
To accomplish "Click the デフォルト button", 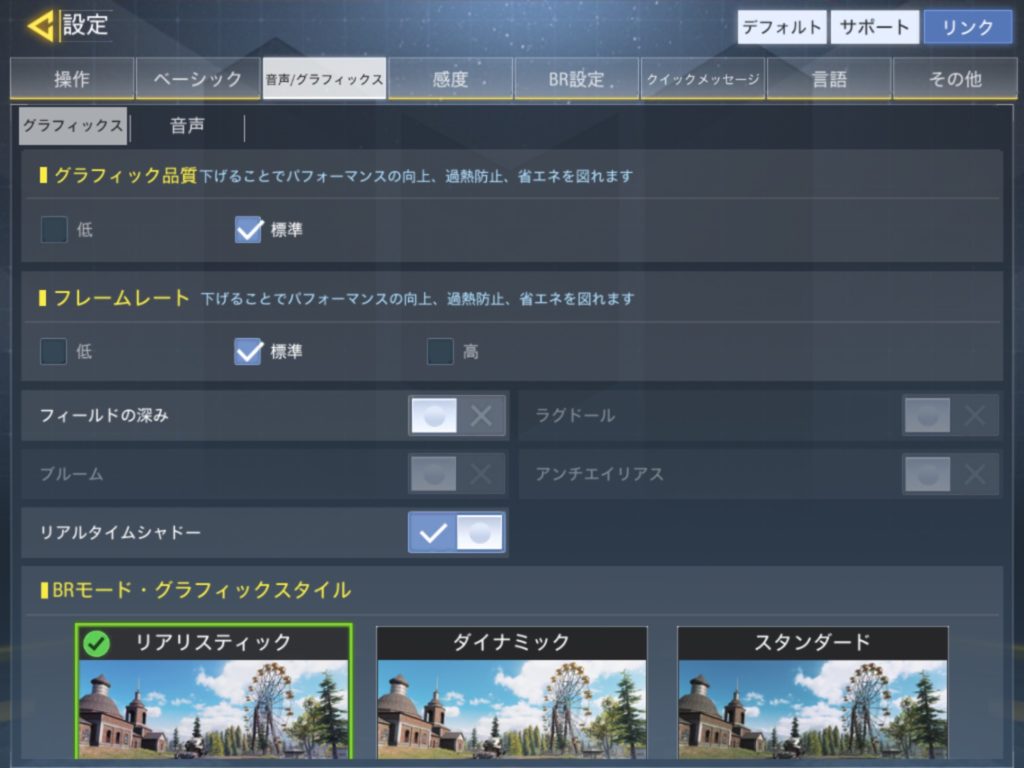I will pos(782,27).
